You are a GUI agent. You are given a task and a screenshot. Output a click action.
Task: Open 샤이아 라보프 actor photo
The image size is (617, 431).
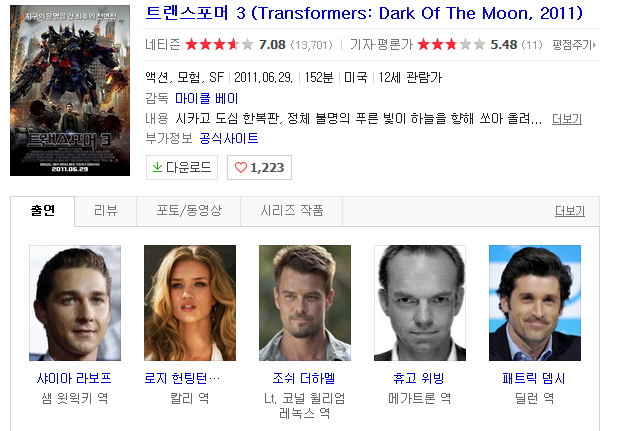[75, 303]
